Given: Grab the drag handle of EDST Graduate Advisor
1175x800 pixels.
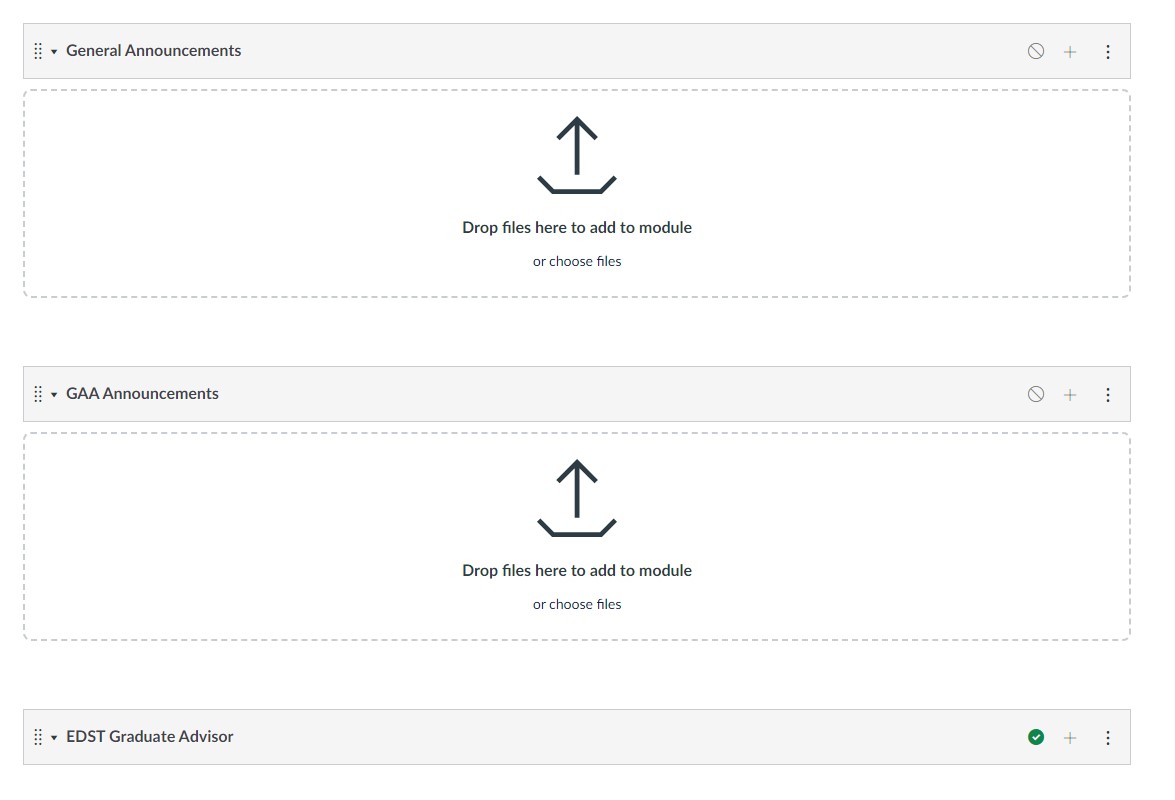Looking at the screenshot, I should tap(38, 737).
